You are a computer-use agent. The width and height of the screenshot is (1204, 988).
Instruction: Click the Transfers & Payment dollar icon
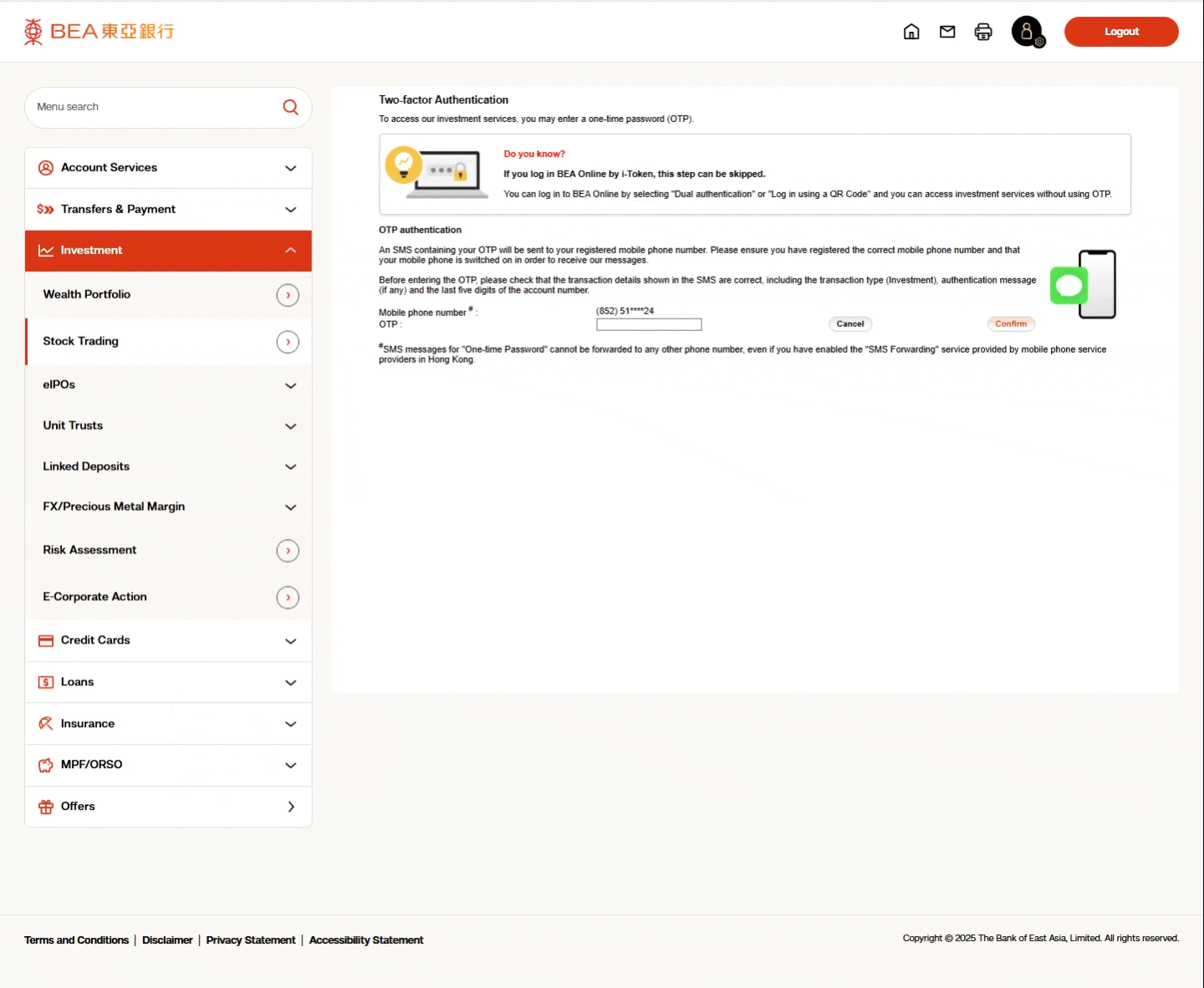46,209
